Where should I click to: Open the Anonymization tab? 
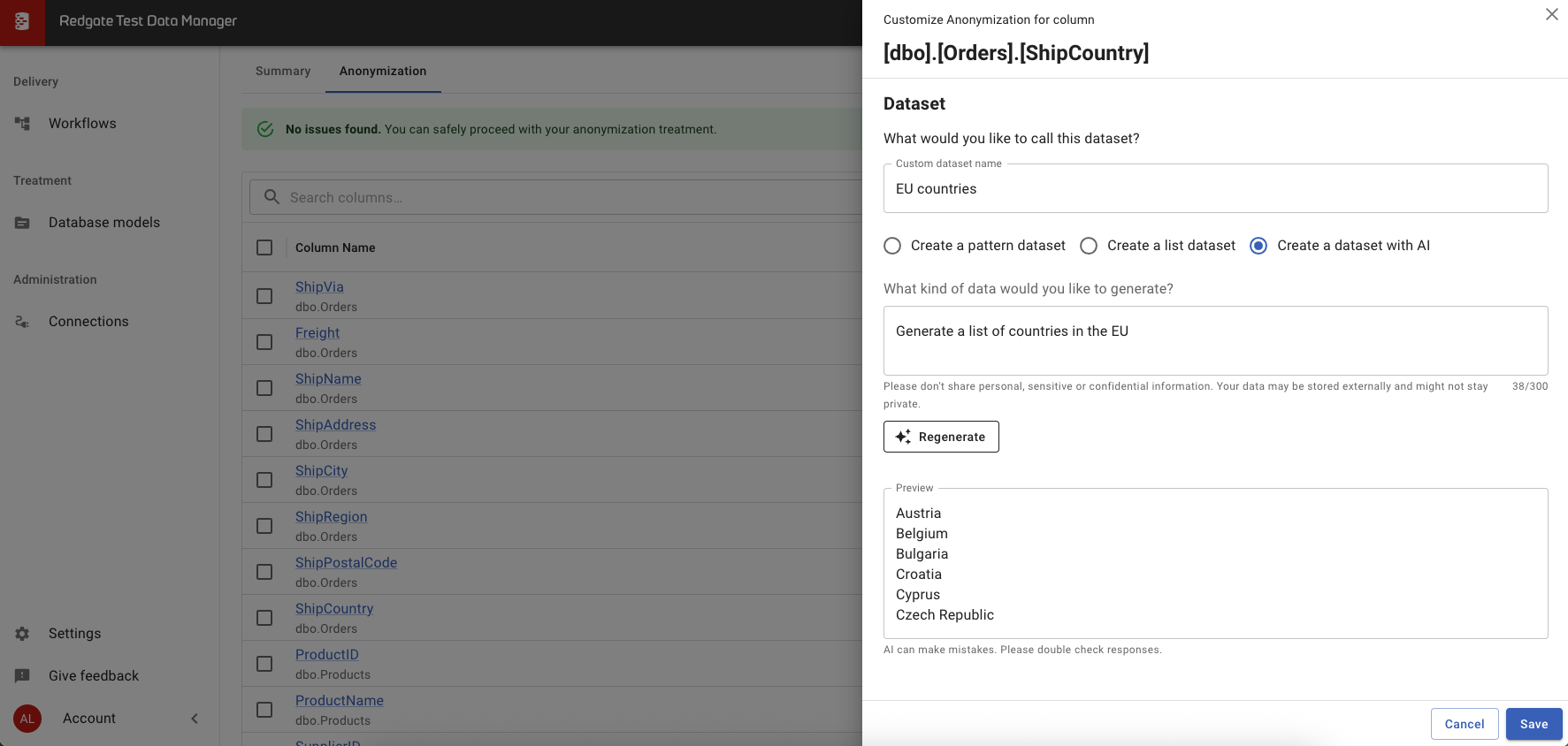(x=383, y=71)
